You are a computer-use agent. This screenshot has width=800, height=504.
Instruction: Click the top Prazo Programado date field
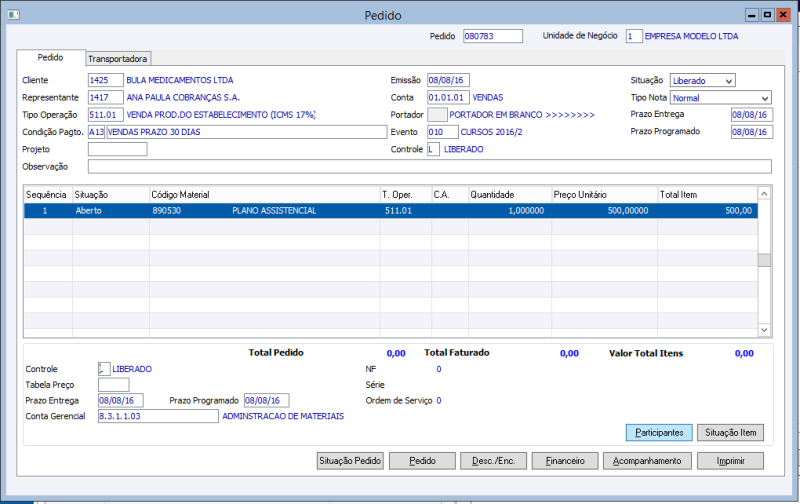752,132
